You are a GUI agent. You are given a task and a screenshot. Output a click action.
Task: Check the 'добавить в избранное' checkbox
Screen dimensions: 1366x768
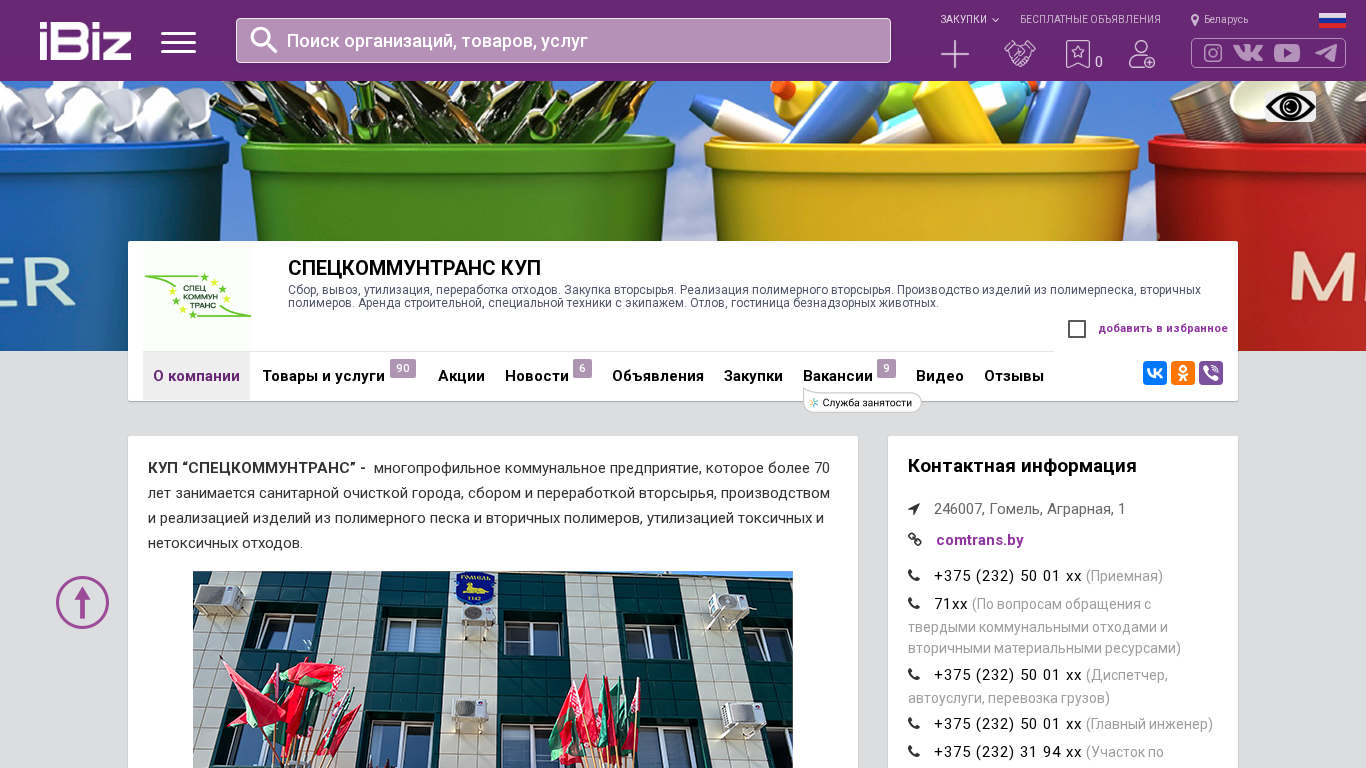(1077, 329)
